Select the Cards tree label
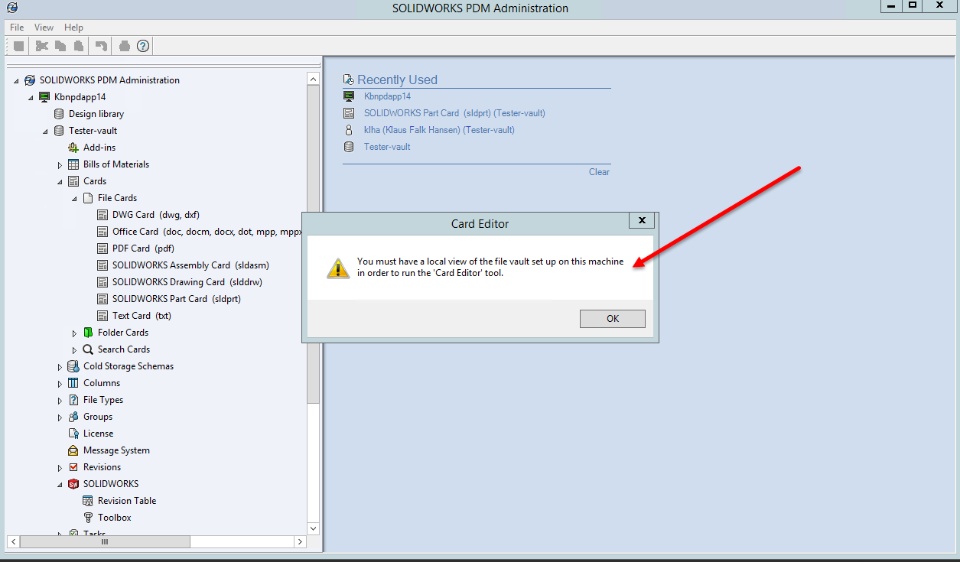 click(94, 181)
